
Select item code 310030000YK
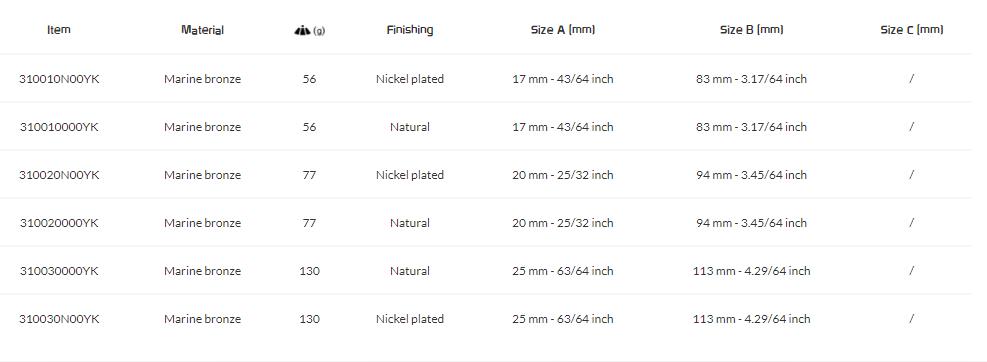point(59,271)
